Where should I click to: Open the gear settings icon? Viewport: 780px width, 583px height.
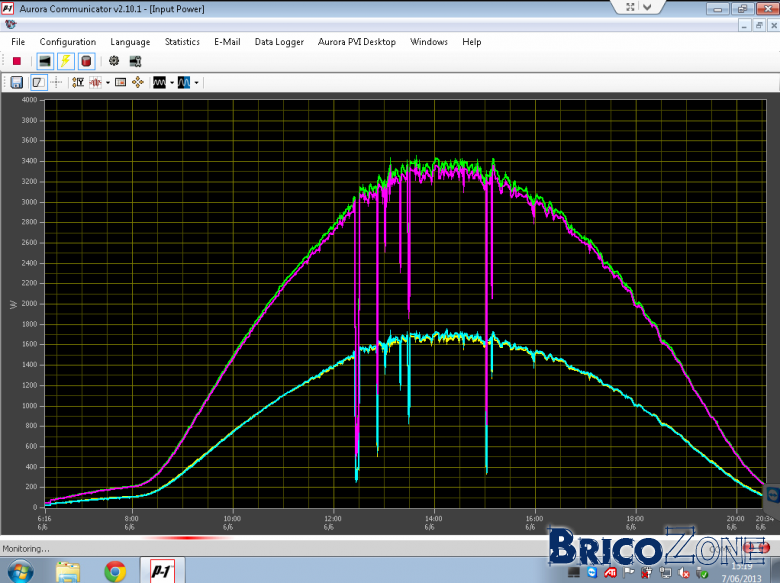pyautogui.click(x=114, y=61)
